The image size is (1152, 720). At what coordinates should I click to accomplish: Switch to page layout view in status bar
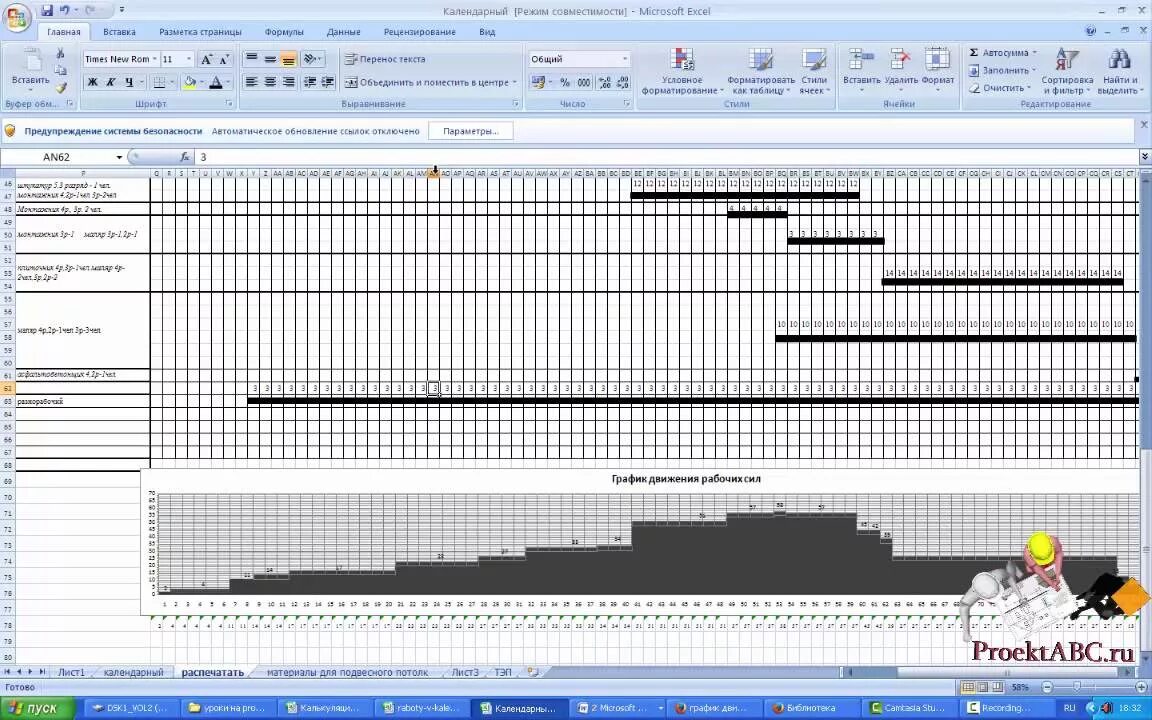983,688
